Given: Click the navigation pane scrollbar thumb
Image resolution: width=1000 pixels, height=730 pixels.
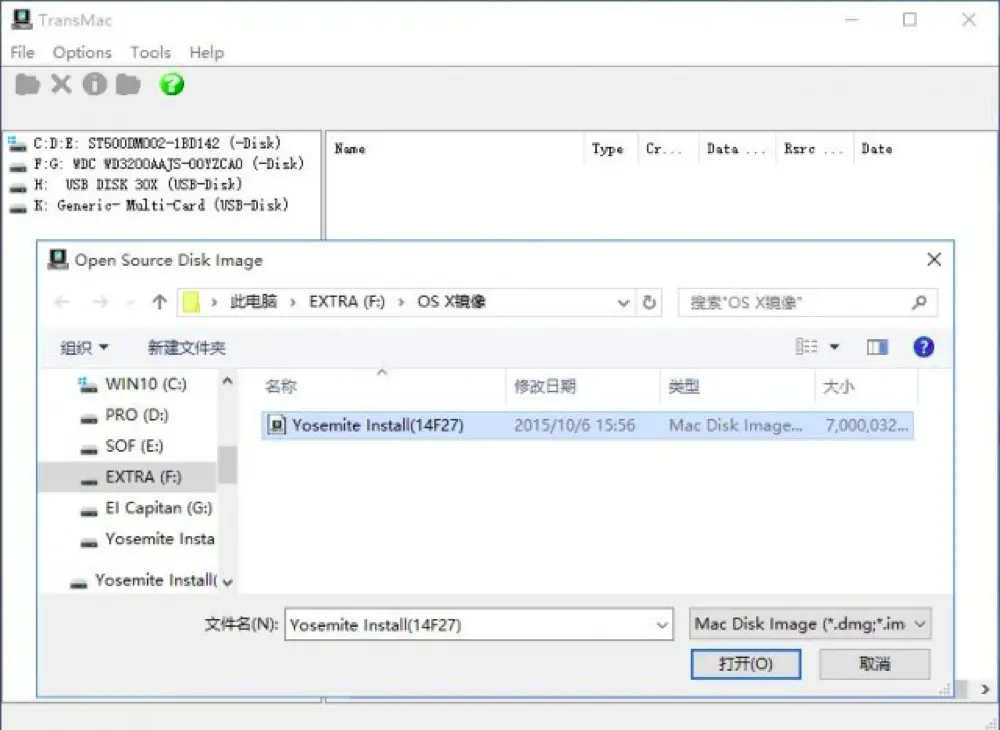Looking at the screenshot, I should (x=227, y=464).
